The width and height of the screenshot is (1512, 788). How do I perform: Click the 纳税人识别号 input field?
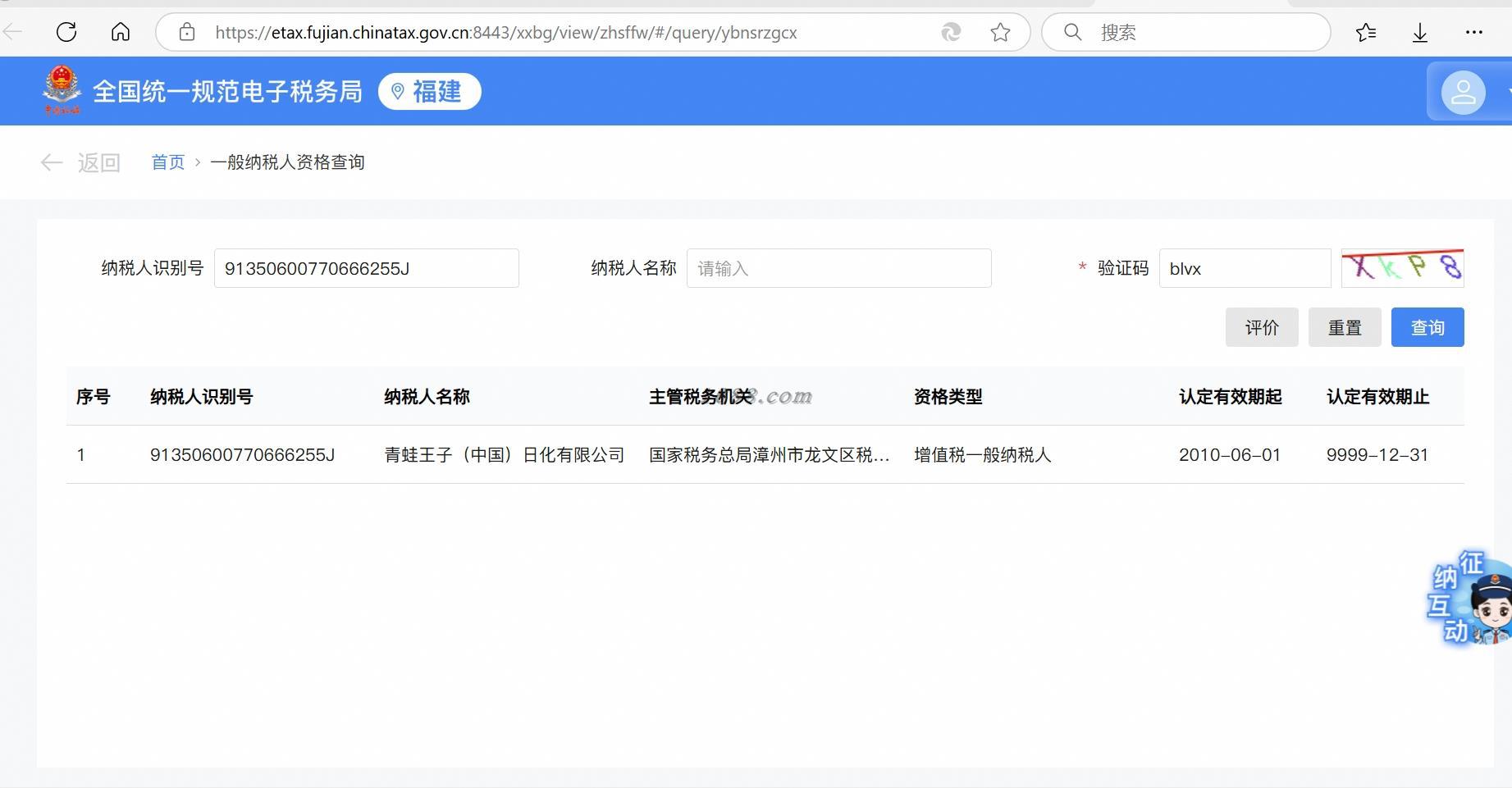point(366,268)
